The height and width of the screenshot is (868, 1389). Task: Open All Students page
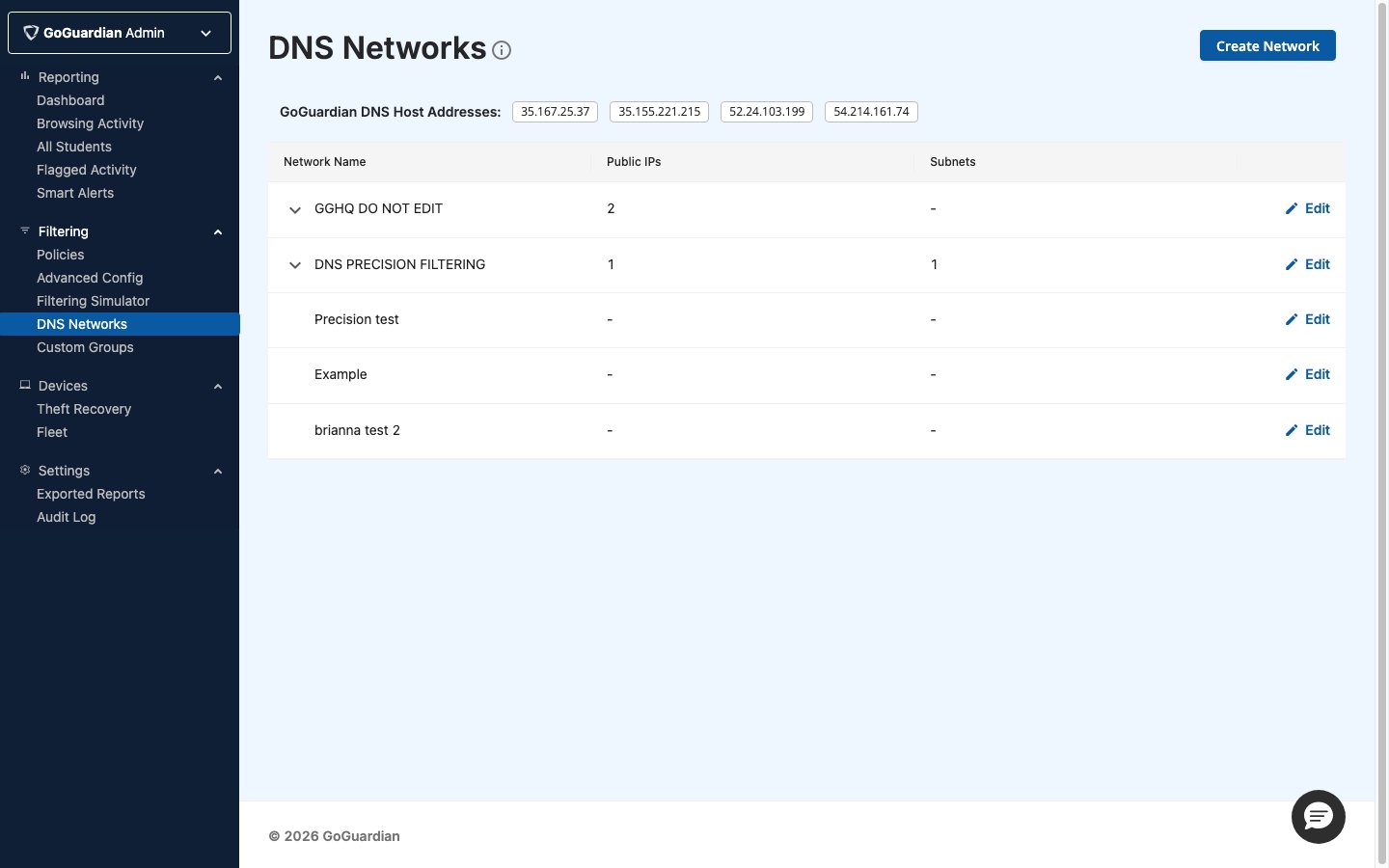(74, 147)
